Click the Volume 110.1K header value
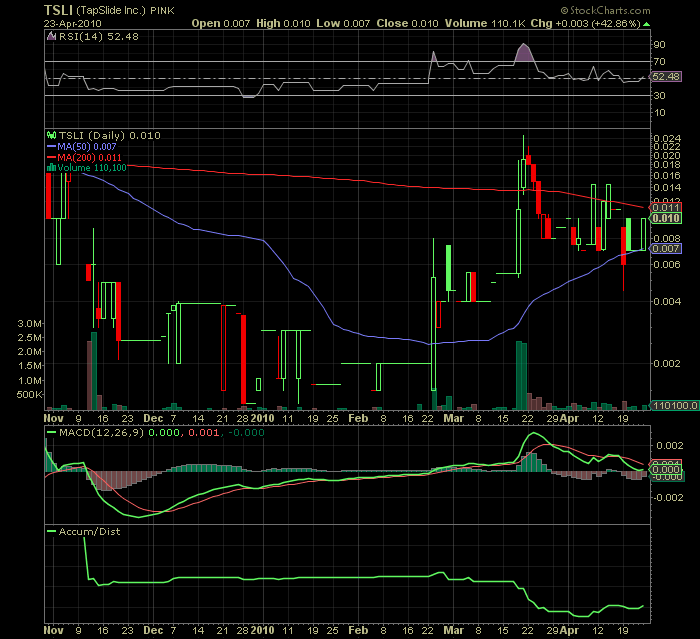700x639 pixels. 485,23
